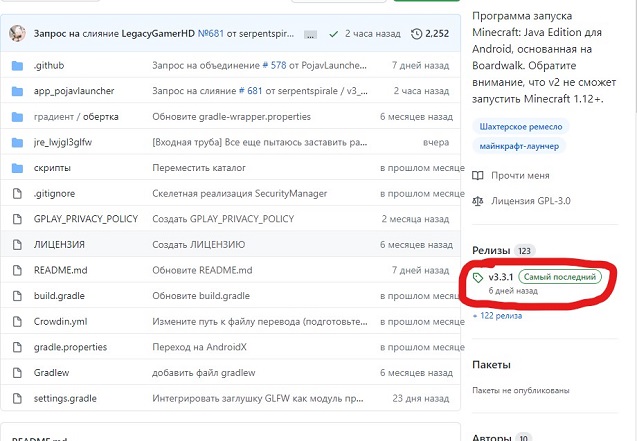637x441 pixels.
Task: Open the + 122 релиза link
Action: pyautogui.click(x=496, y=315)
